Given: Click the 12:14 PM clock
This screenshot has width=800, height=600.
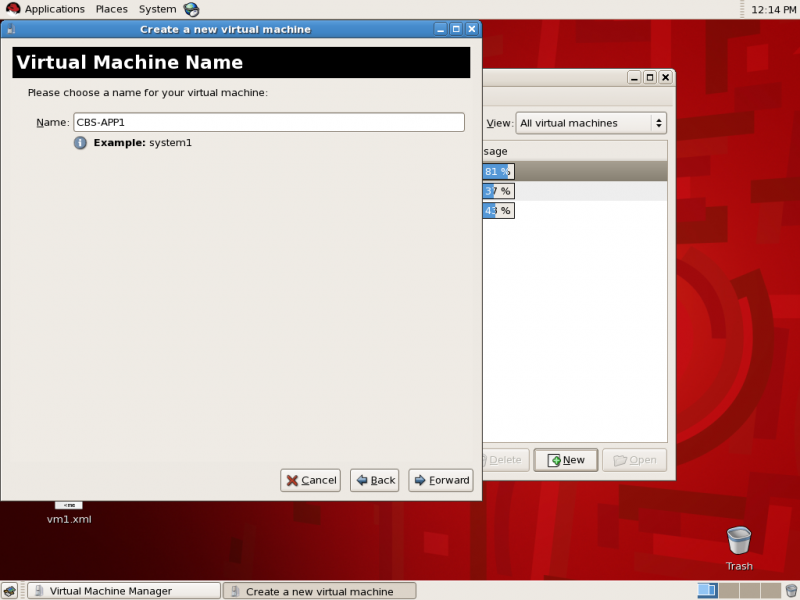Looking at the screenshot, I should tap(773, 9).
